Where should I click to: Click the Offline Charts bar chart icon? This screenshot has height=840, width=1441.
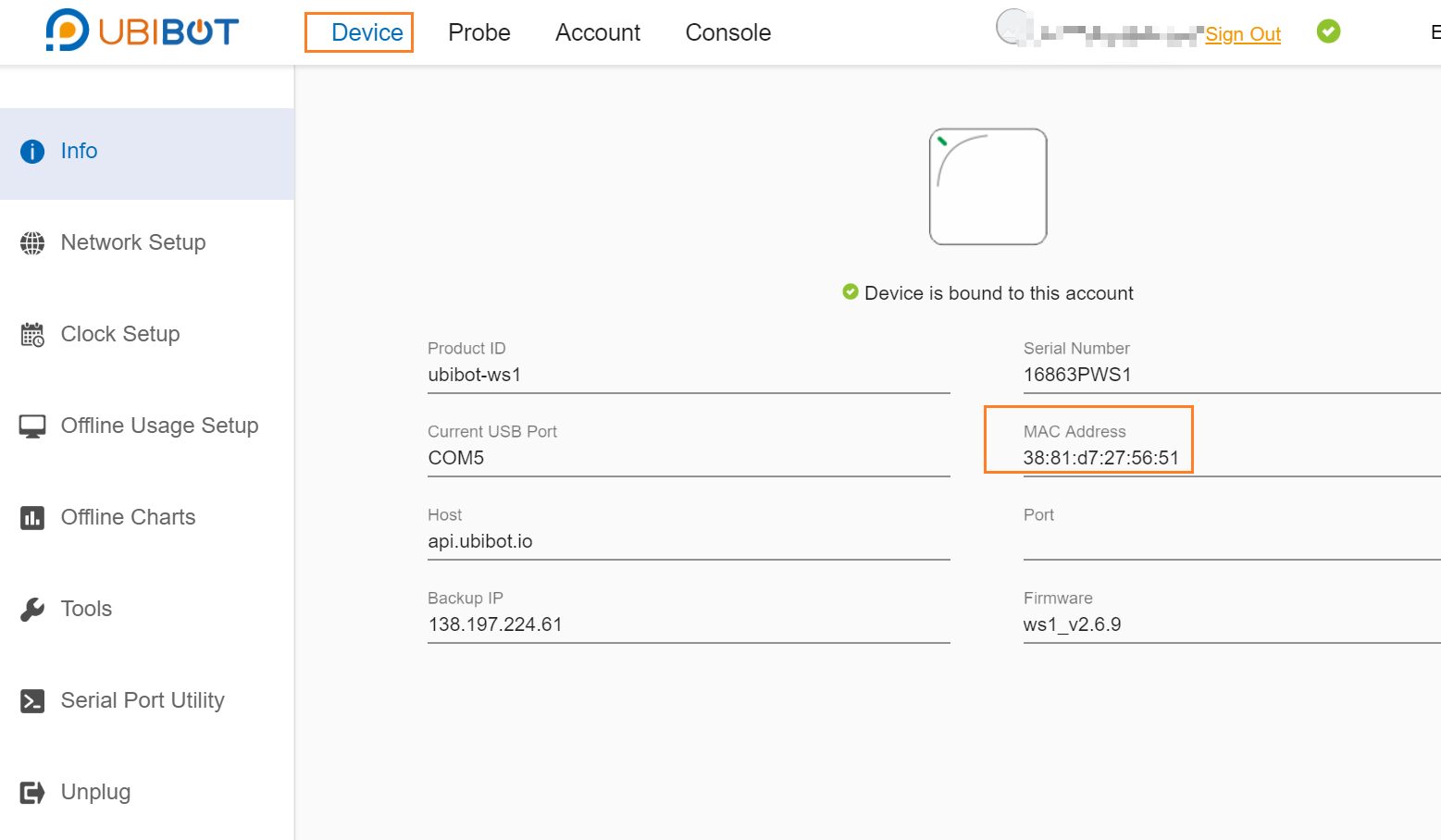[x=32, y=517]
